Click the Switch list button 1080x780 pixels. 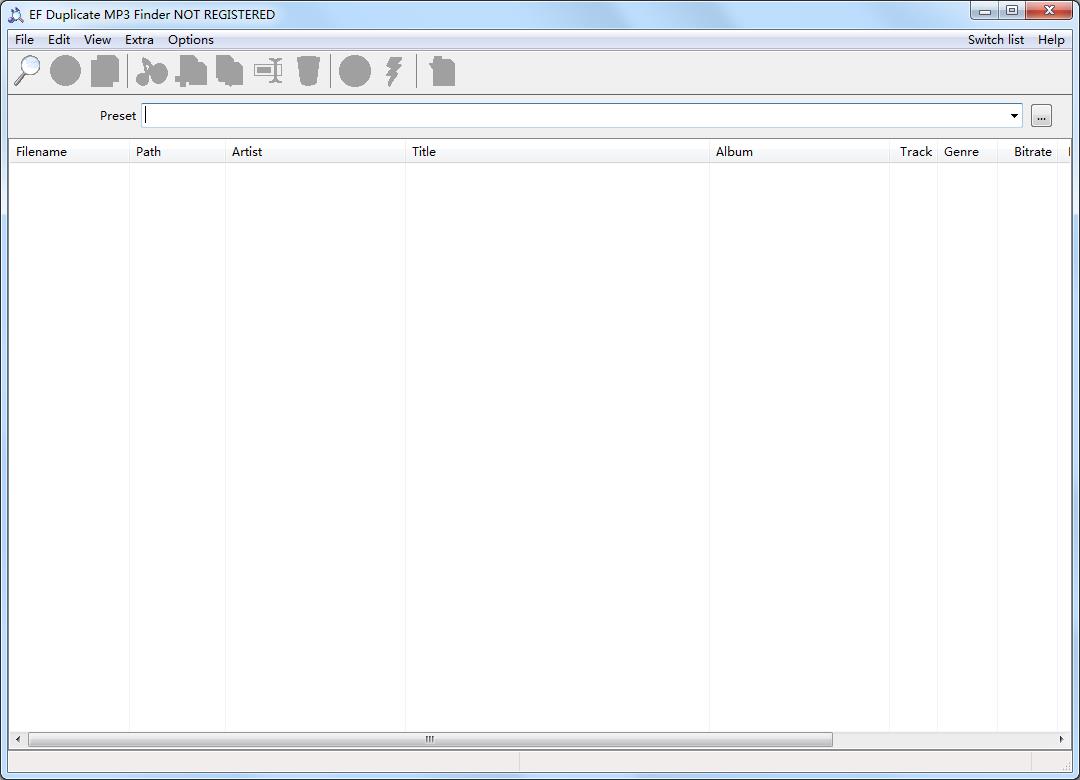tap(995, 40)
